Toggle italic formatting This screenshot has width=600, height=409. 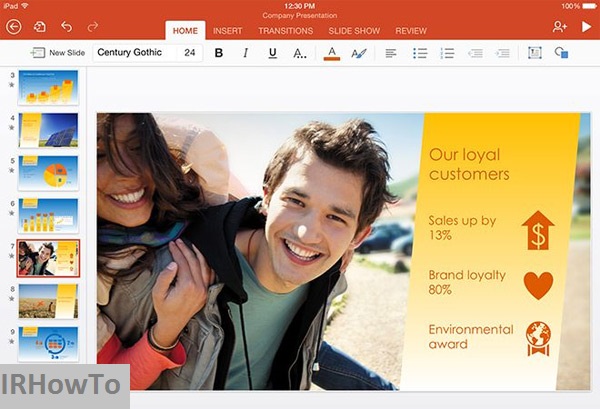(245, 53)
